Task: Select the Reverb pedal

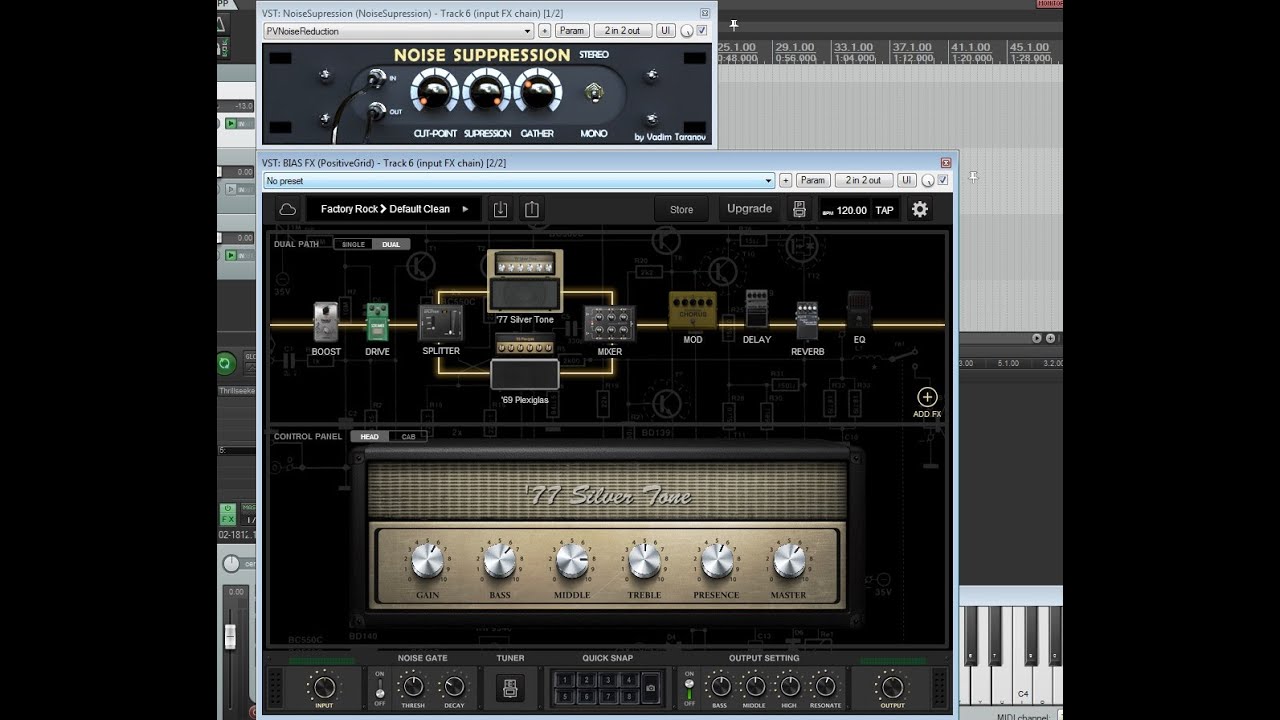Action: pyautogui.click(x=807, y=321)
